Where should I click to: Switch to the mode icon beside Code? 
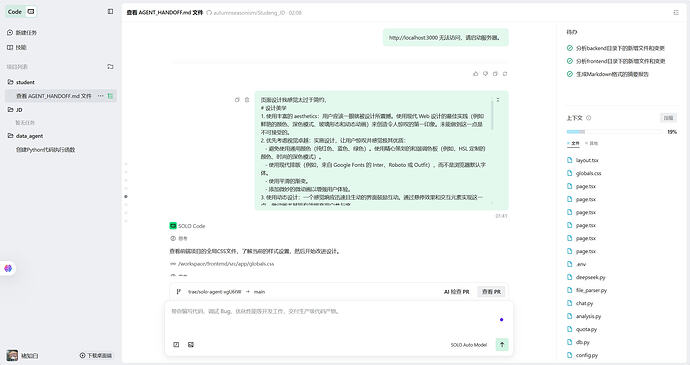(x=31, y=12)
